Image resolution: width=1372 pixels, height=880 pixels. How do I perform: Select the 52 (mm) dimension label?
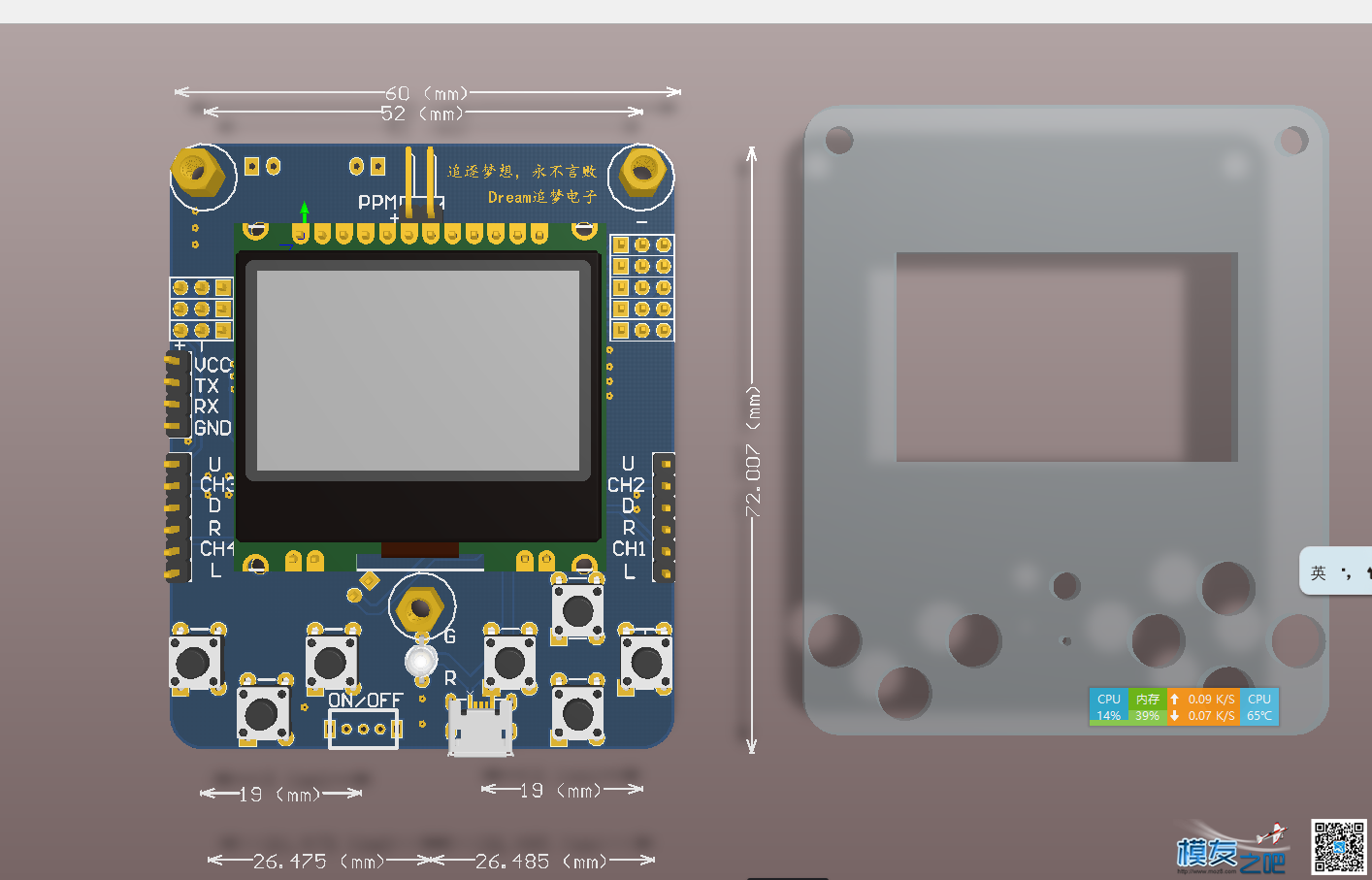422,114
